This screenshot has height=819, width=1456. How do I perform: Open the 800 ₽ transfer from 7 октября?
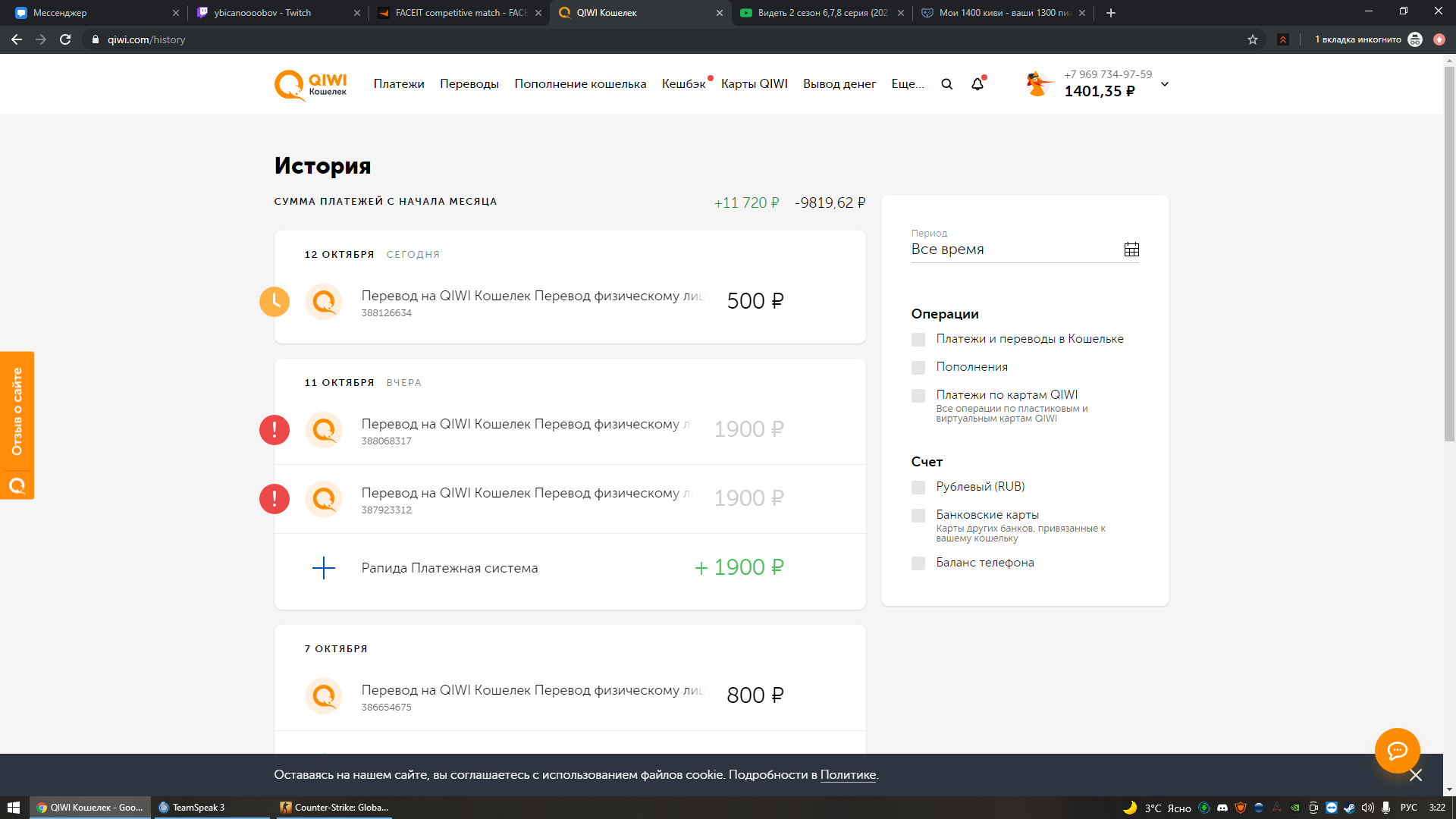570,696
